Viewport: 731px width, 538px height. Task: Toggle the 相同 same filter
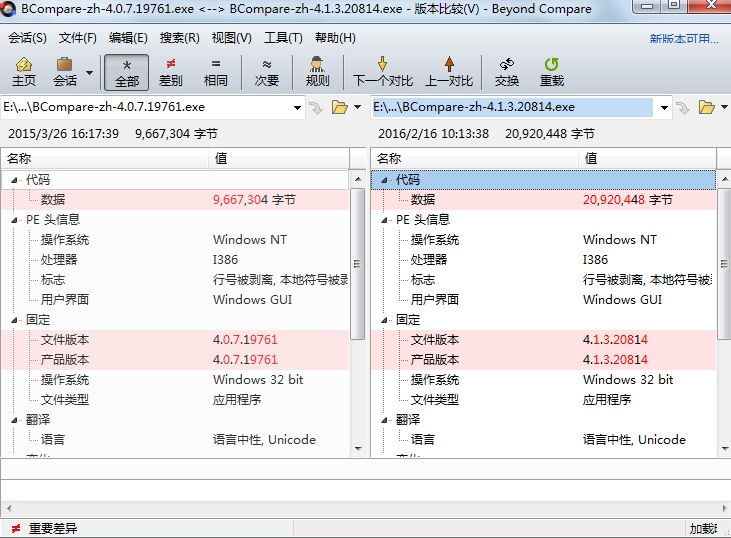[x=215, y=72]
